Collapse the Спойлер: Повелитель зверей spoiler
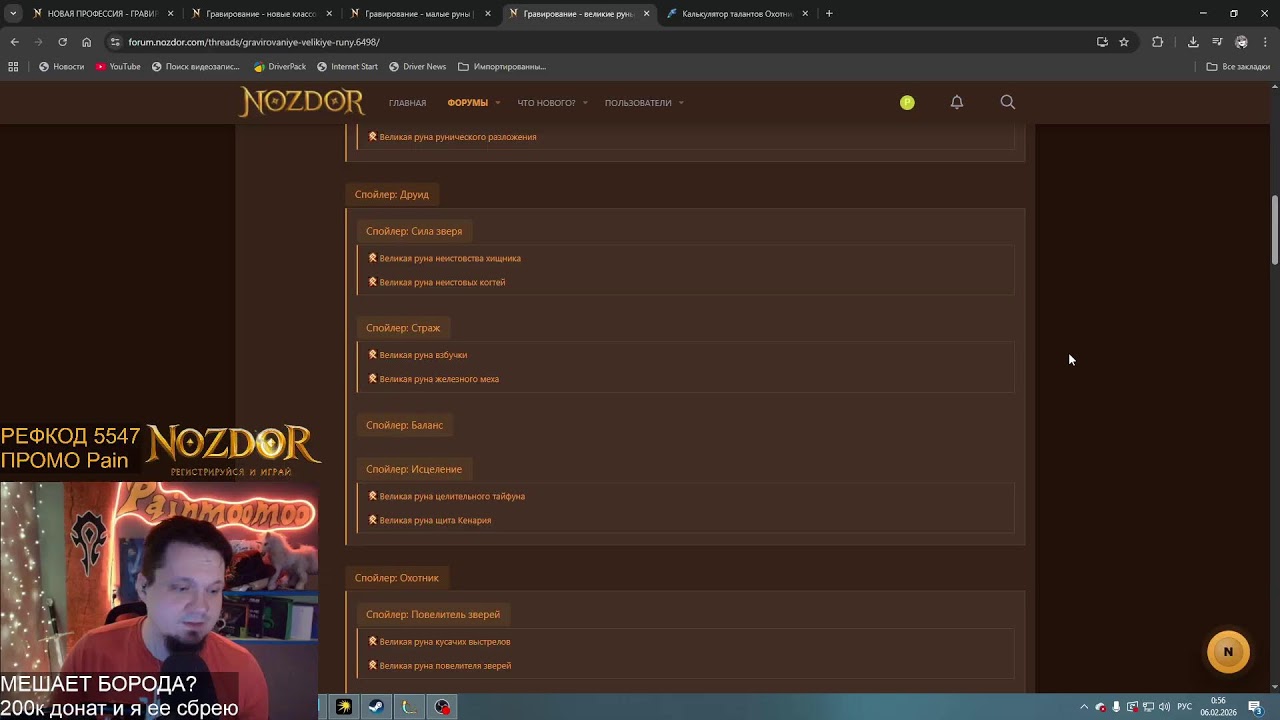The width and height of the screenshot is (1280, 720). (x=433, y=615)
